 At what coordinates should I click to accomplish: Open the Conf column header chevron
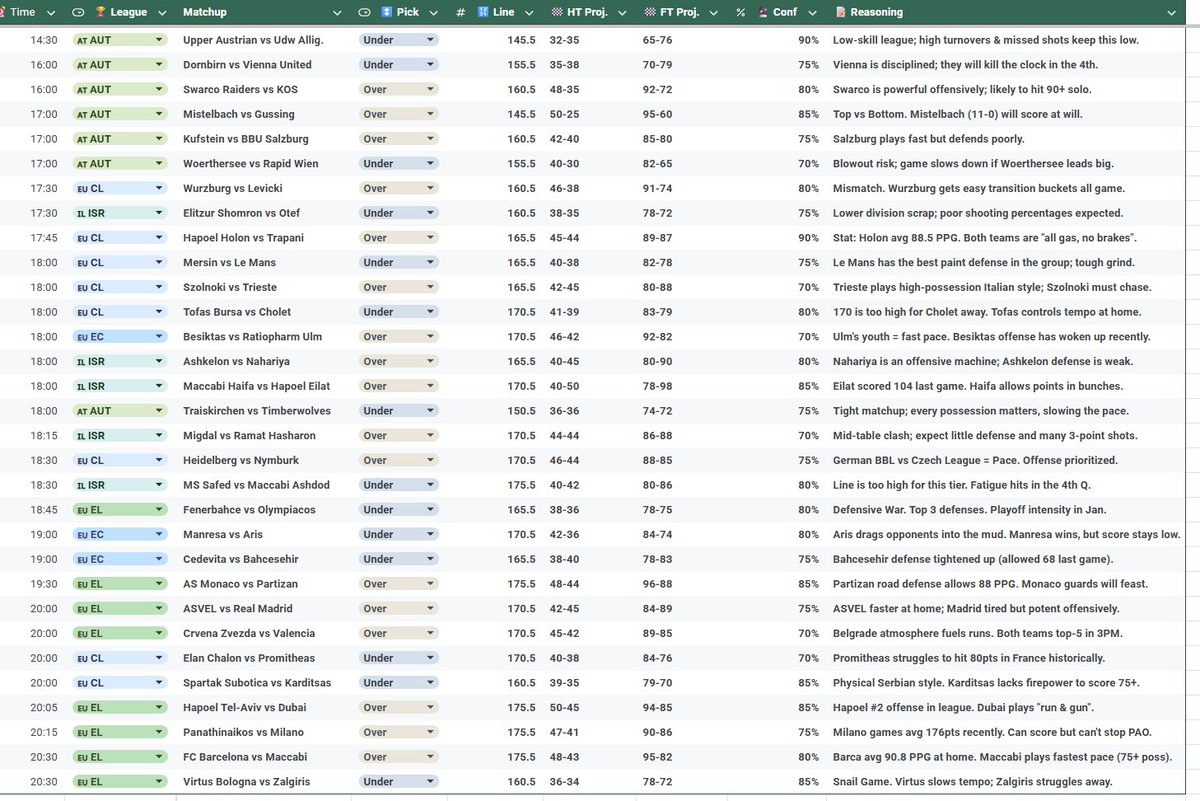coord(813,12)
